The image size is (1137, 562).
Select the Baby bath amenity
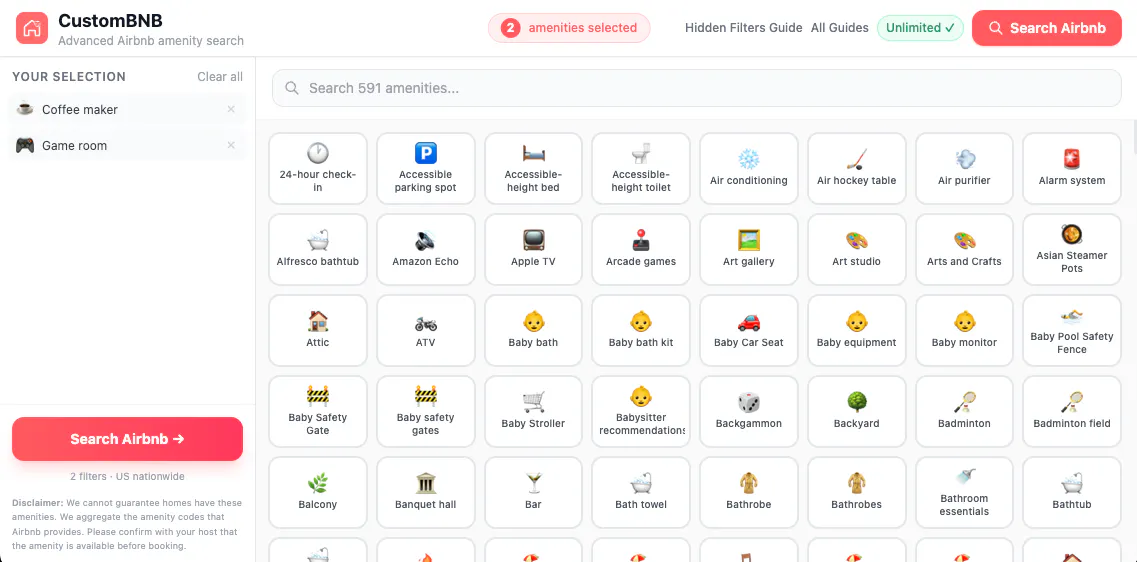click(x=533, y=331)
